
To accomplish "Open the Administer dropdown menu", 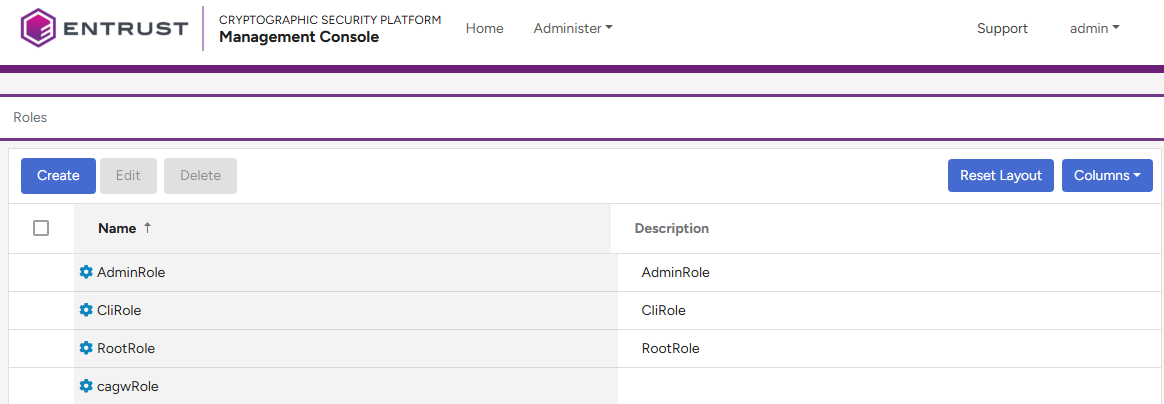I will point(572,28).
